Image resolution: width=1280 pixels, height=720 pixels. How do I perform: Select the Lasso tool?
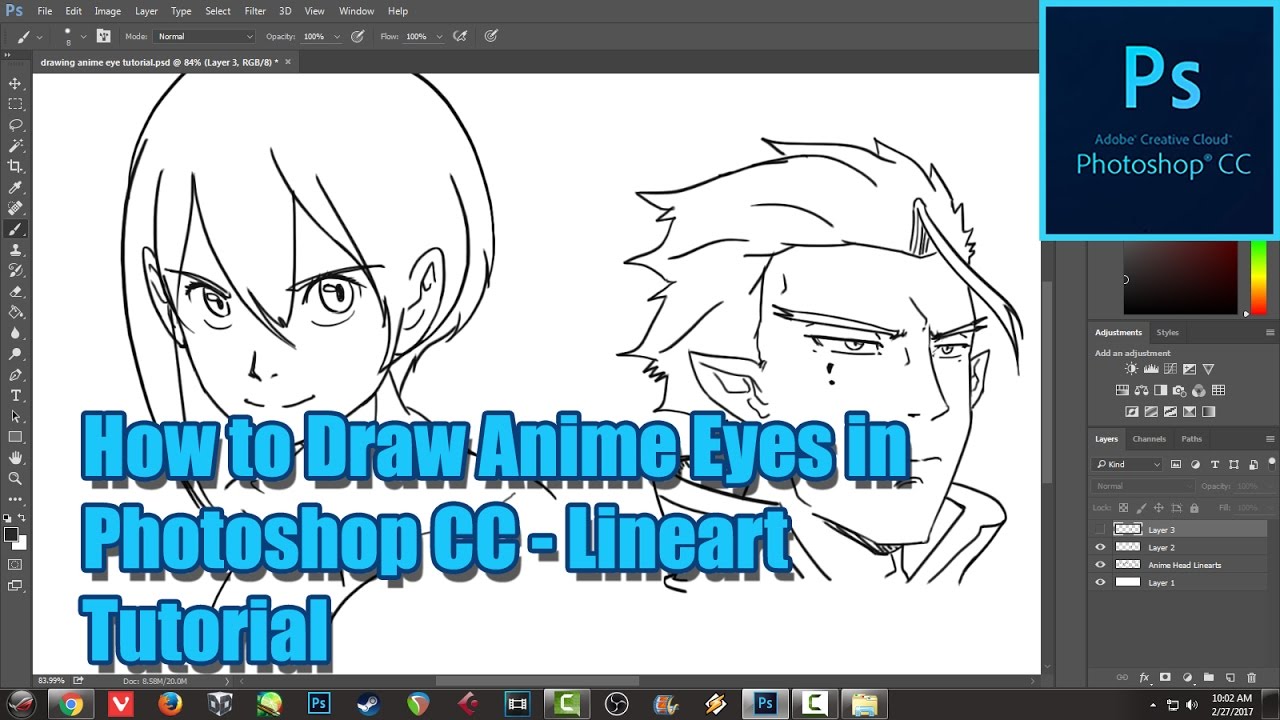point(15,125)
